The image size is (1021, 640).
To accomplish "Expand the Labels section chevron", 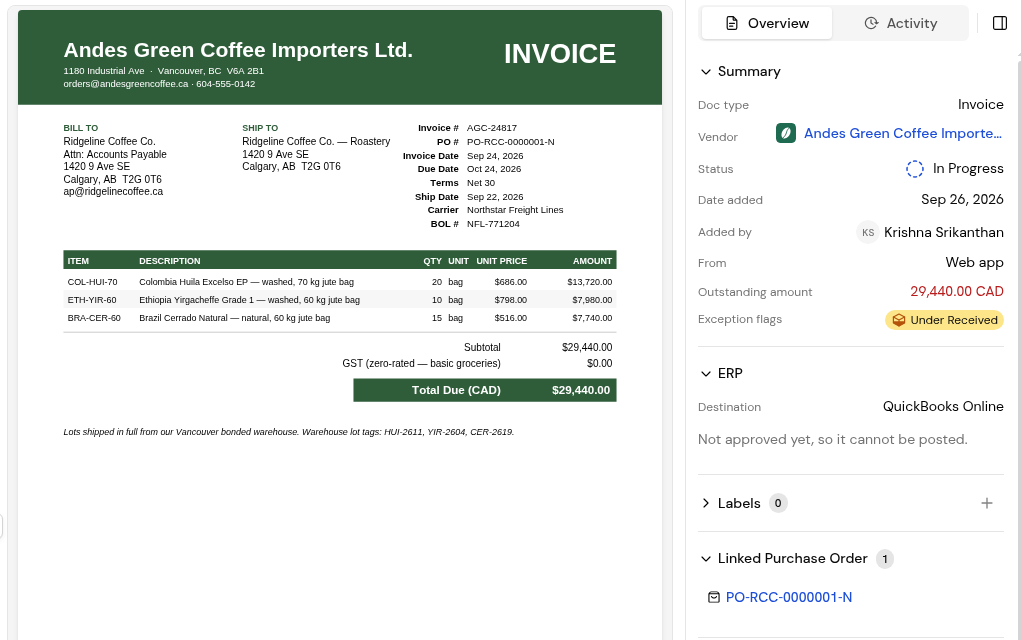I will click(x=706, y=503).
